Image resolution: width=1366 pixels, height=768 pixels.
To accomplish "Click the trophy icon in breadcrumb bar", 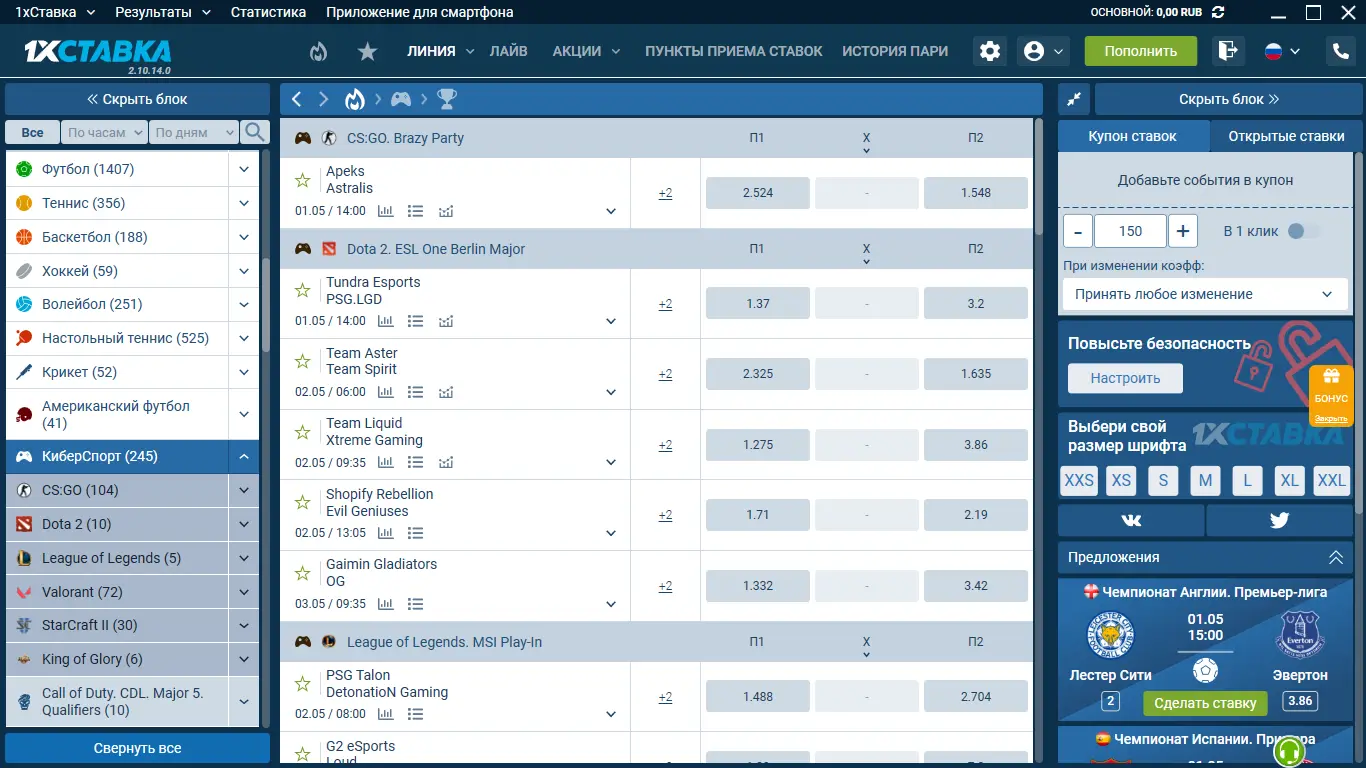I will pos(447,99).
